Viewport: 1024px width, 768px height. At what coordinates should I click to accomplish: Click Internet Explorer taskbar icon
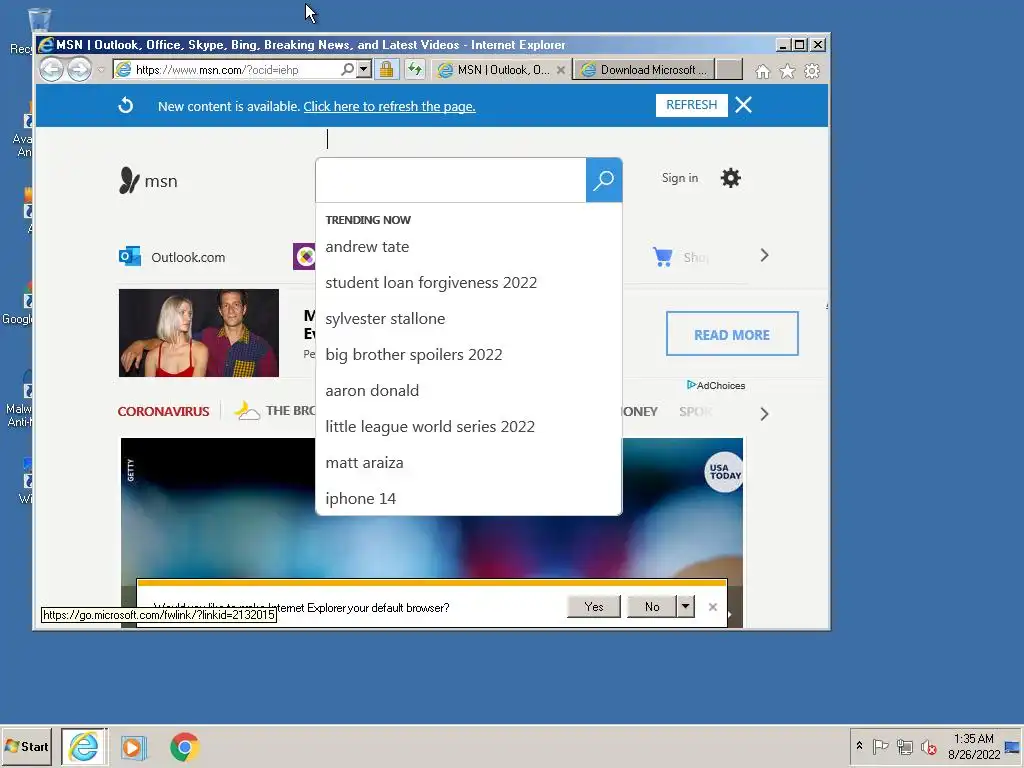point(84,746)
